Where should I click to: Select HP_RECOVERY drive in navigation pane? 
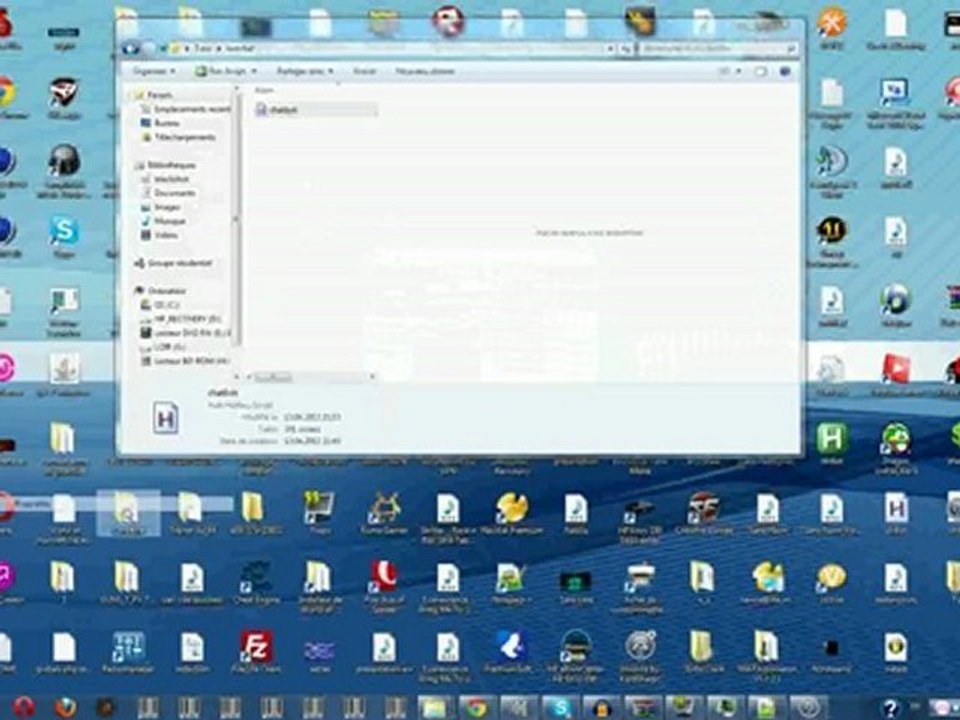(181, 319)
